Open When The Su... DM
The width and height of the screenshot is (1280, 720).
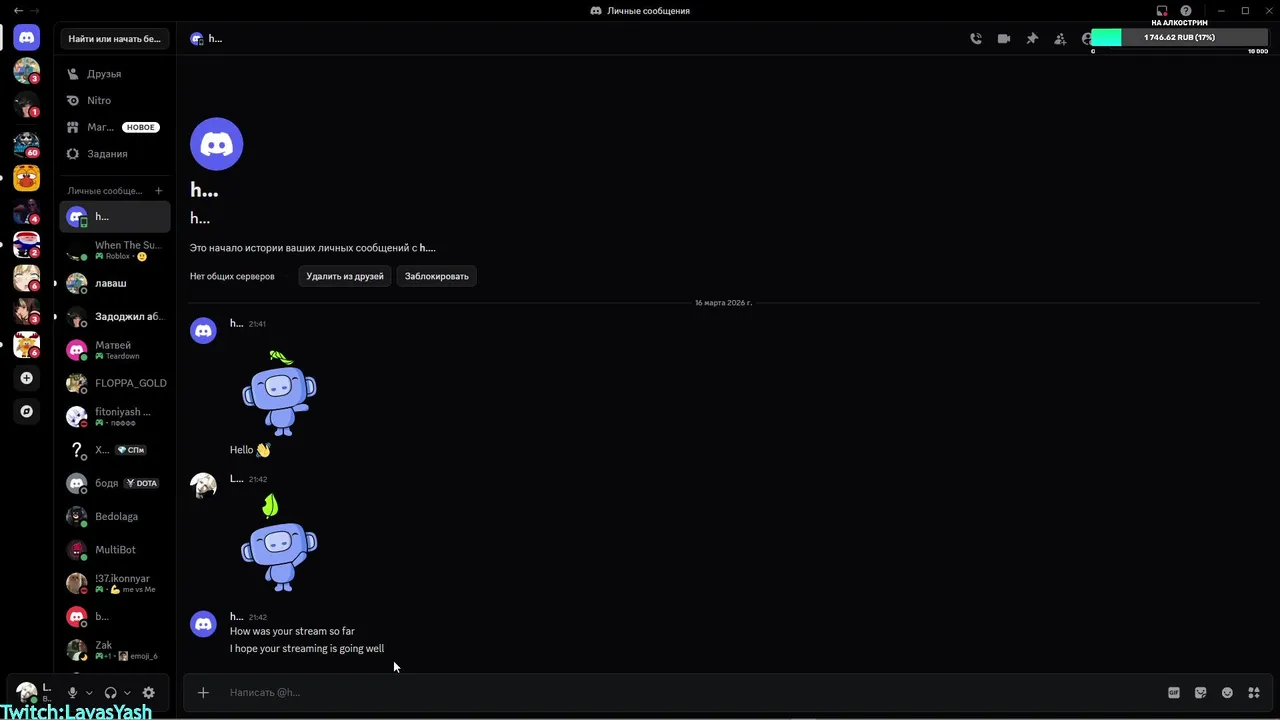115,250
